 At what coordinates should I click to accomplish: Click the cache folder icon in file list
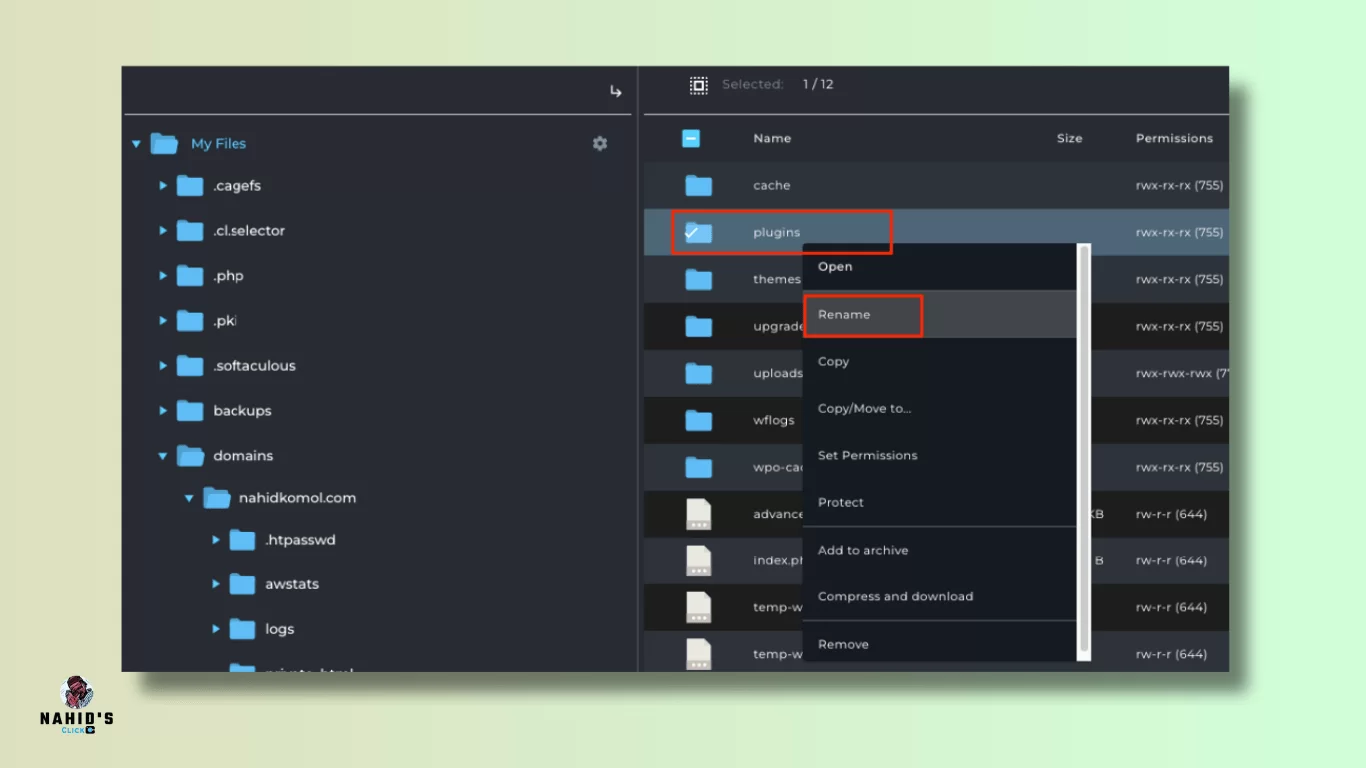(x=699, y=185)
